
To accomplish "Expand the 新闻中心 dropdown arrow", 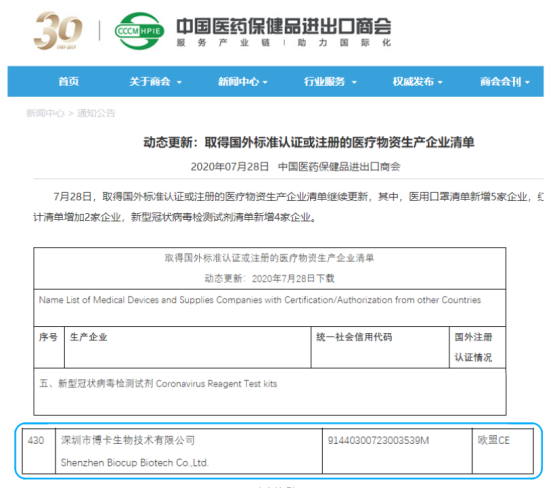I will coord(265,82).
